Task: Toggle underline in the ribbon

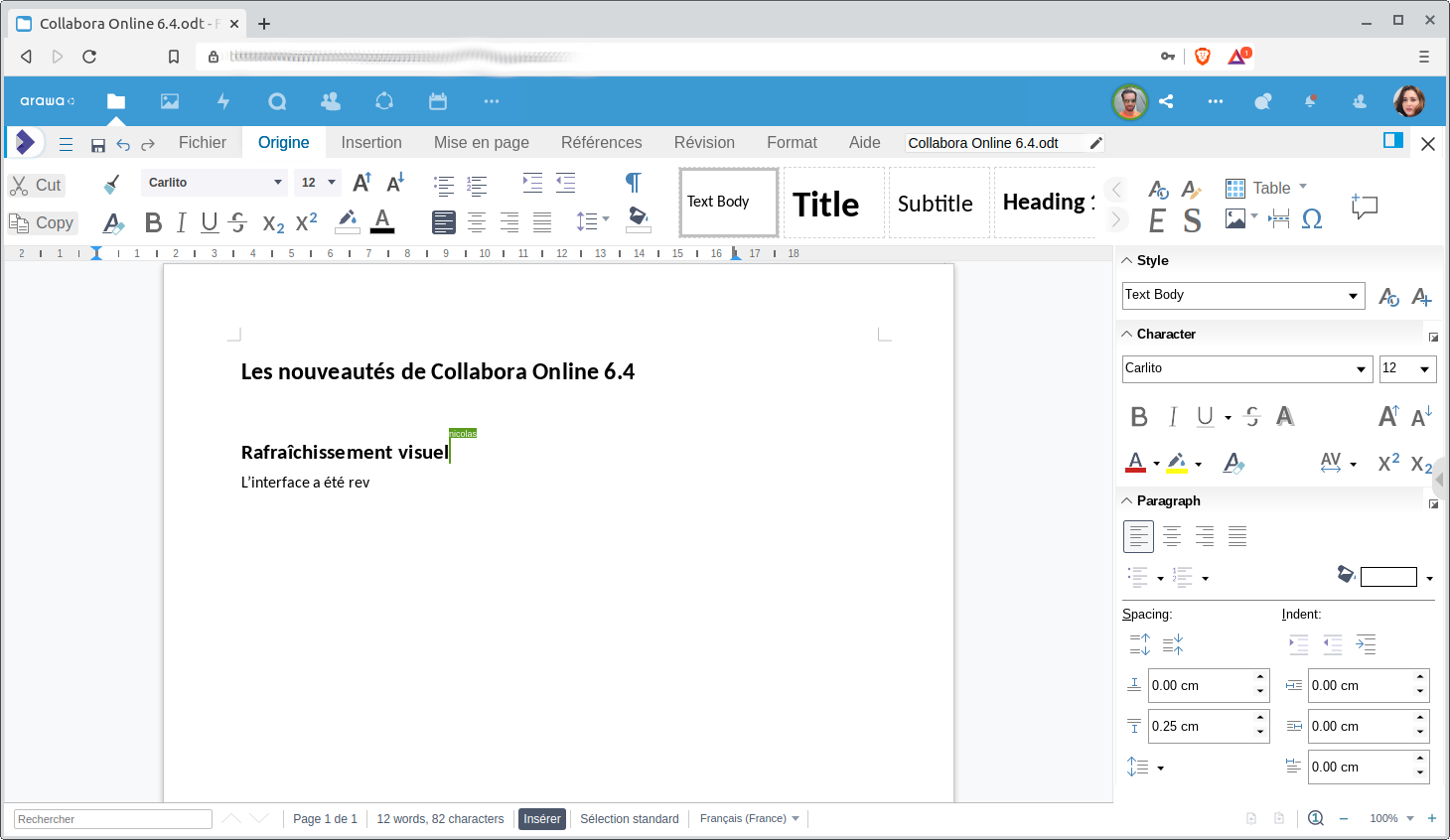Action: [x=209, y=222]
